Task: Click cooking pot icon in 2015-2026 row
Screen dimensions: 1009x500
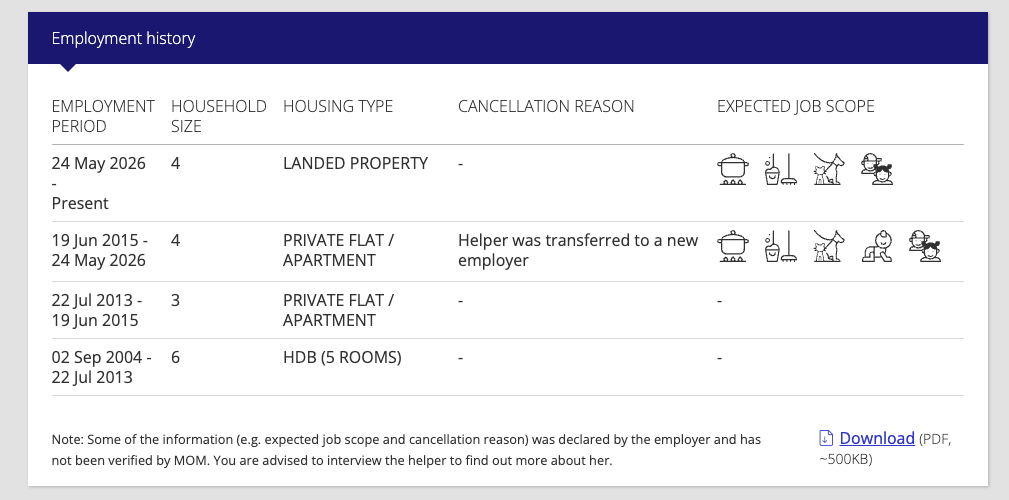Action: pyautogui.click(x=733, y=246)
